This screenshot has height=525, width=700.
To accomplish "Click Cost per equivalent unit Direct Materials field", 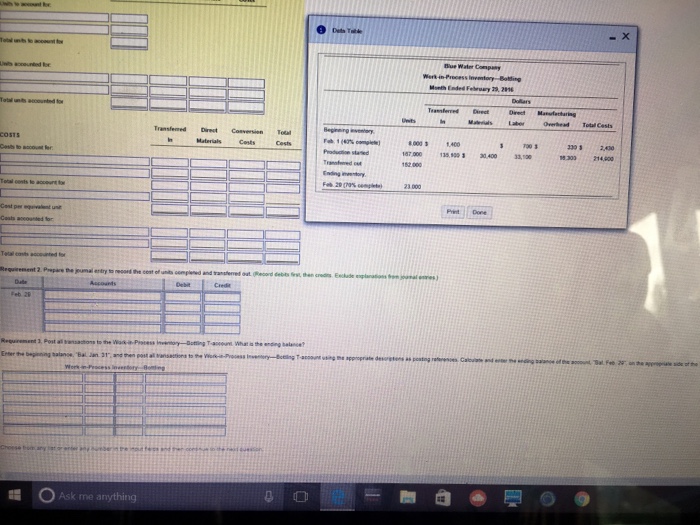I will (x=208, y=210).
